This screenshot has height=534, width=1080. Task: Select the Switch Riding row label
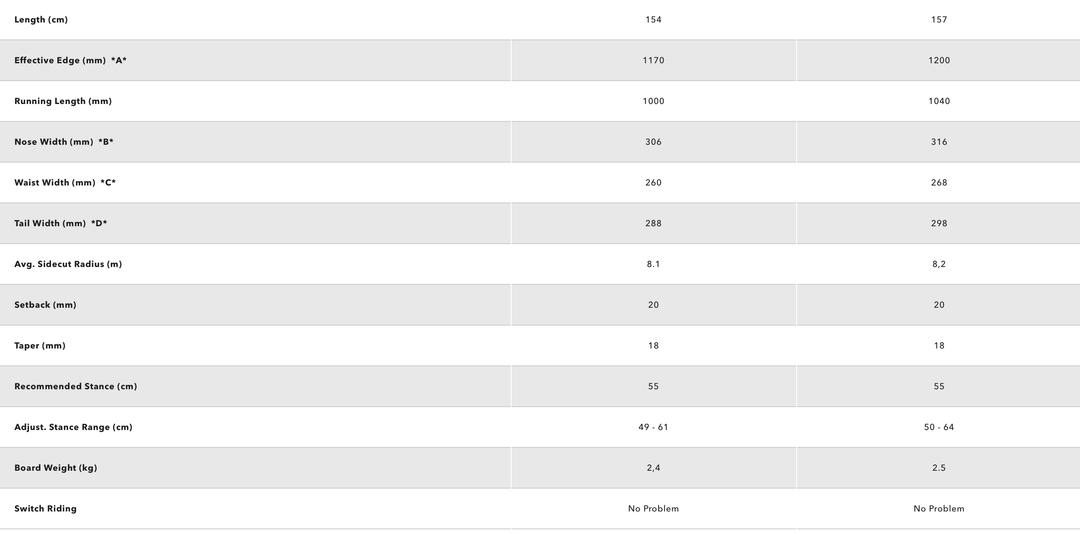(45, 509)
